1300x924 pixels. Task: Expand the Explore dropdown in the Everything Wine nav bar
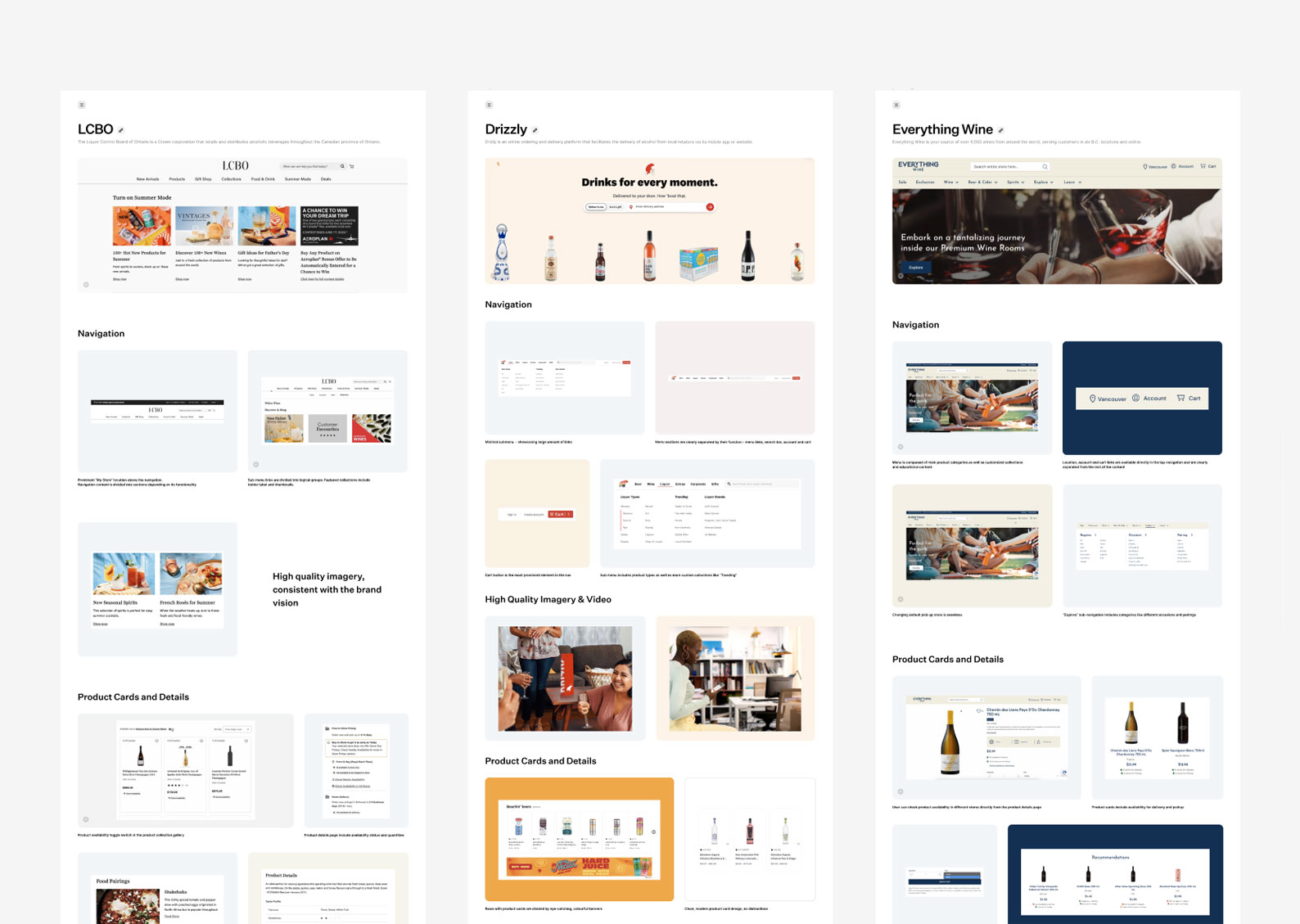[x=1044, y=182]
